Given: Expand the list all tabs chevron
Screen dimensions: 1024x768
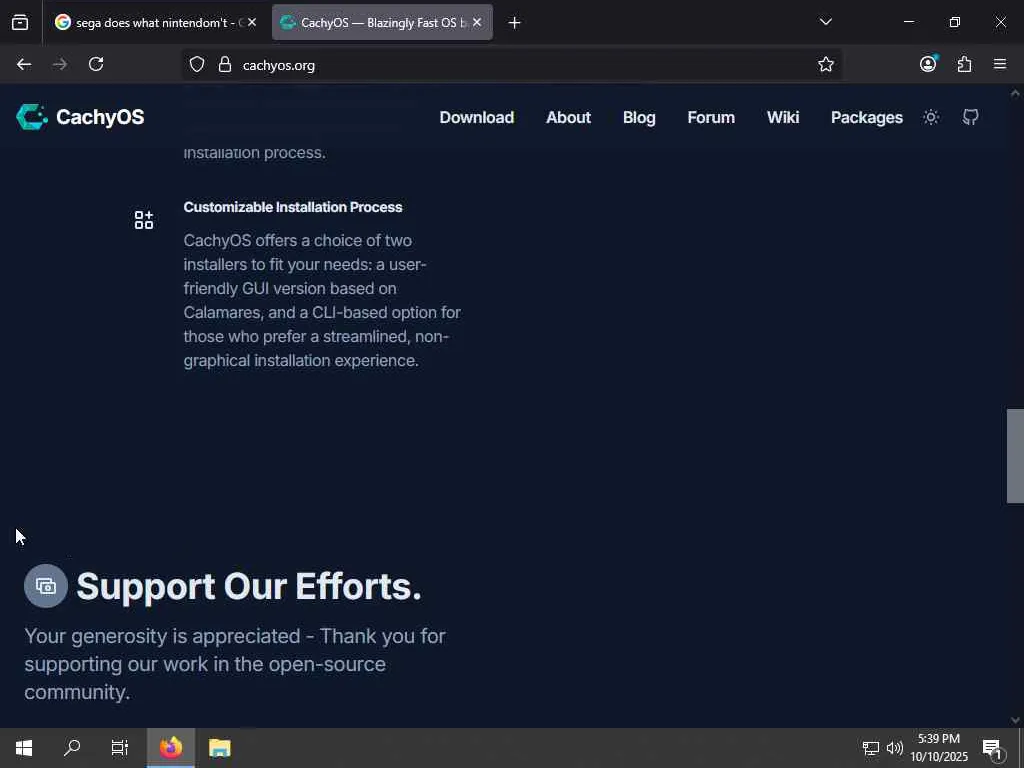Looking at the screenshot, I should [825, 22].
